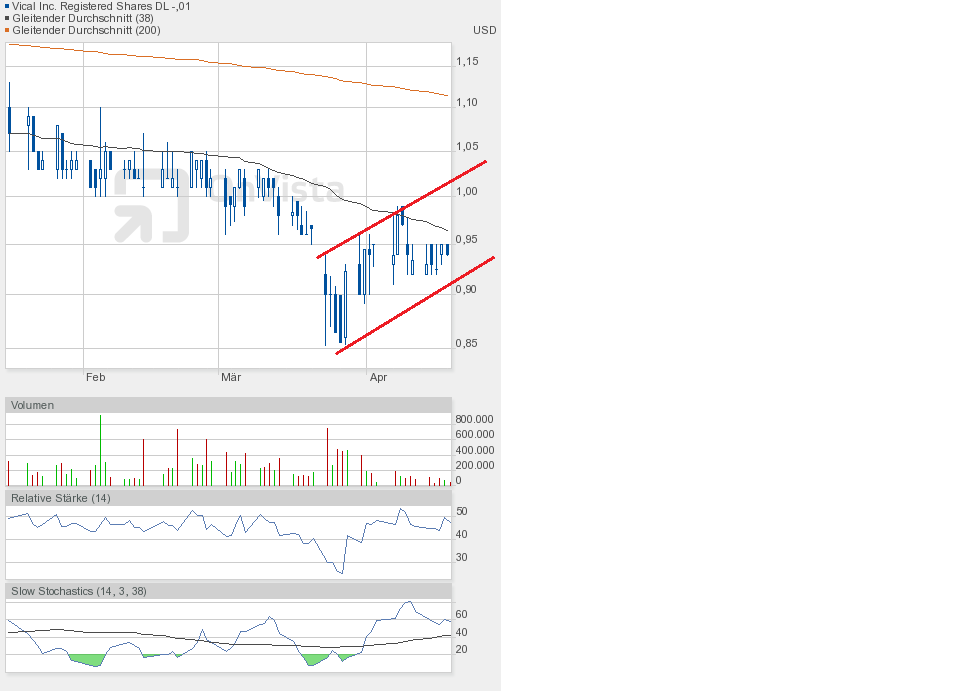The height and width of the screenshot is (691, 960).
Task: Click the RSI 30 axis label
Action: 462,558
